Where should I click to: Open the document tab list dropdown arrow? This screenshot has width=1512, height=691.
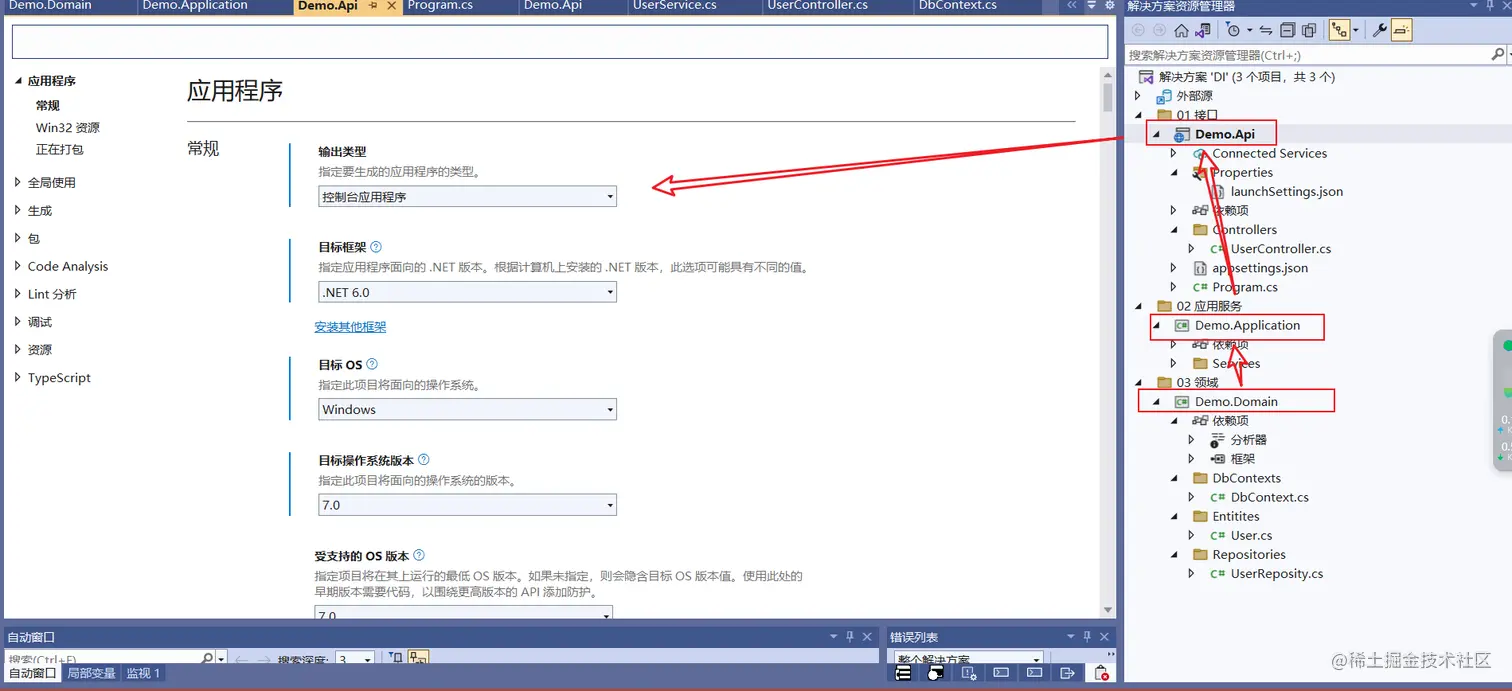(1091, 6)
